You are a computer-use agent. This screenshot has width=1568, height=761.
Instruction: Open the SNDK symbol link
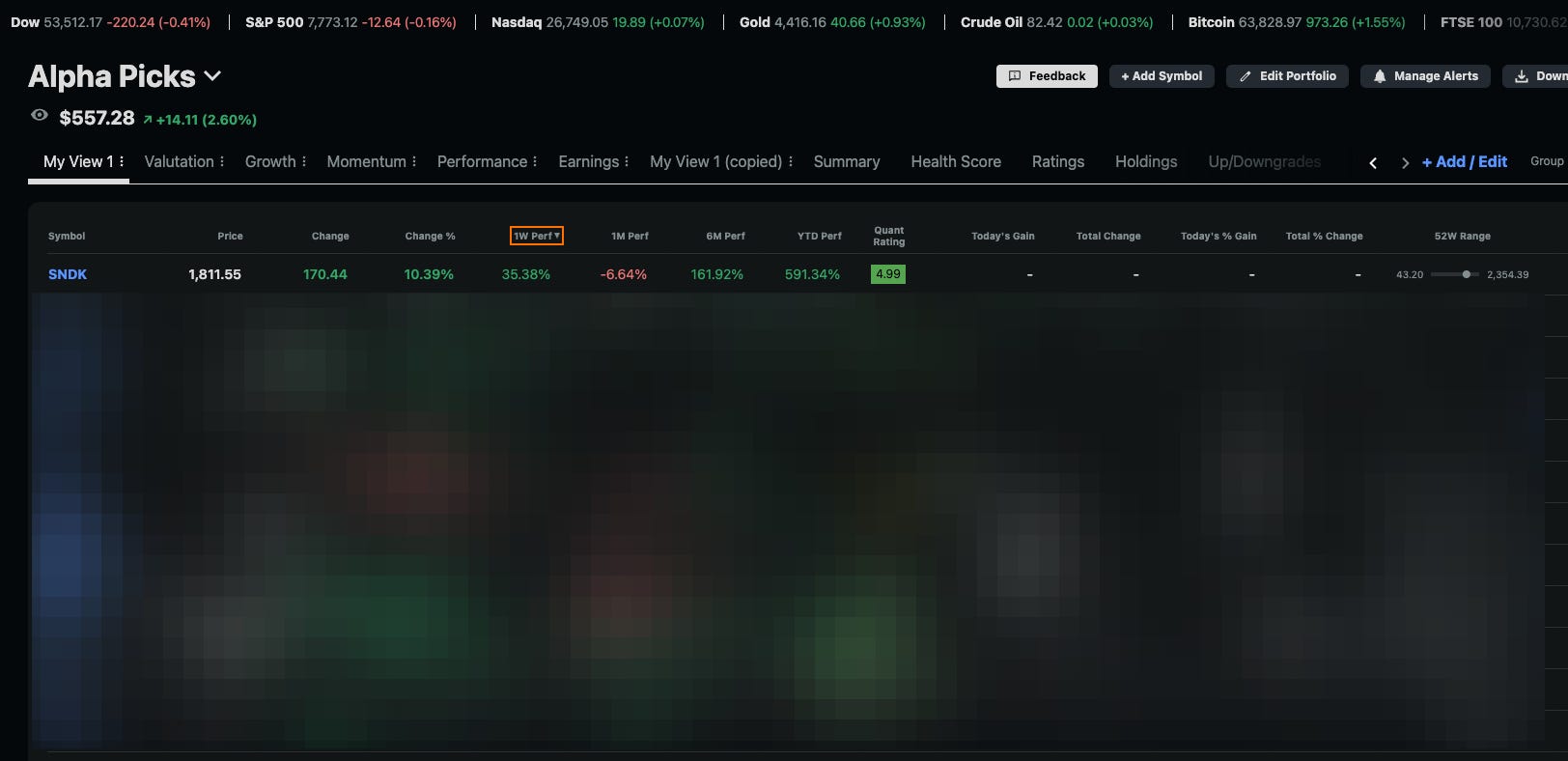[x=68, y=274]
